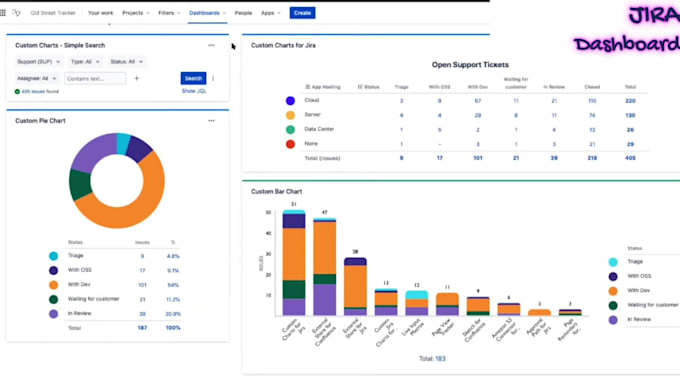
Task: Click the Data Center row label
Action: pos(319,129)
